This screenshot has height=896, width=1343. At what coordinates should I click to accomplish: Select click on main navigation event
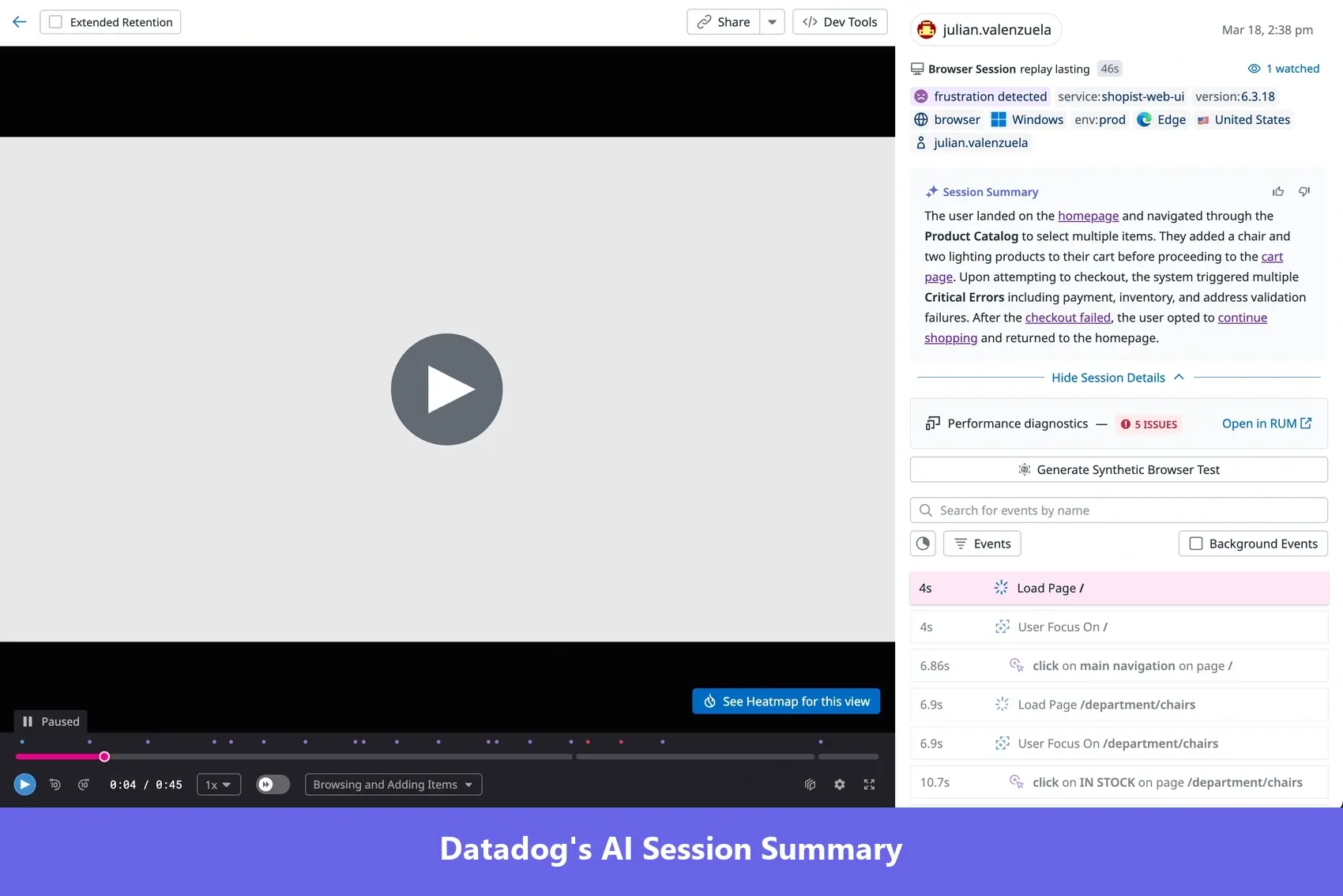[1119, 666]
